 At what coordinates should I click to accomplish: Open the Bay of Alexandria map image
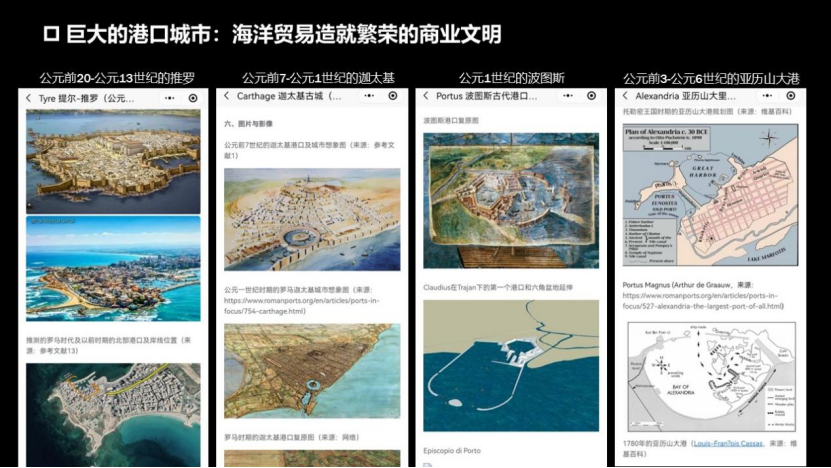pos(709,375)
